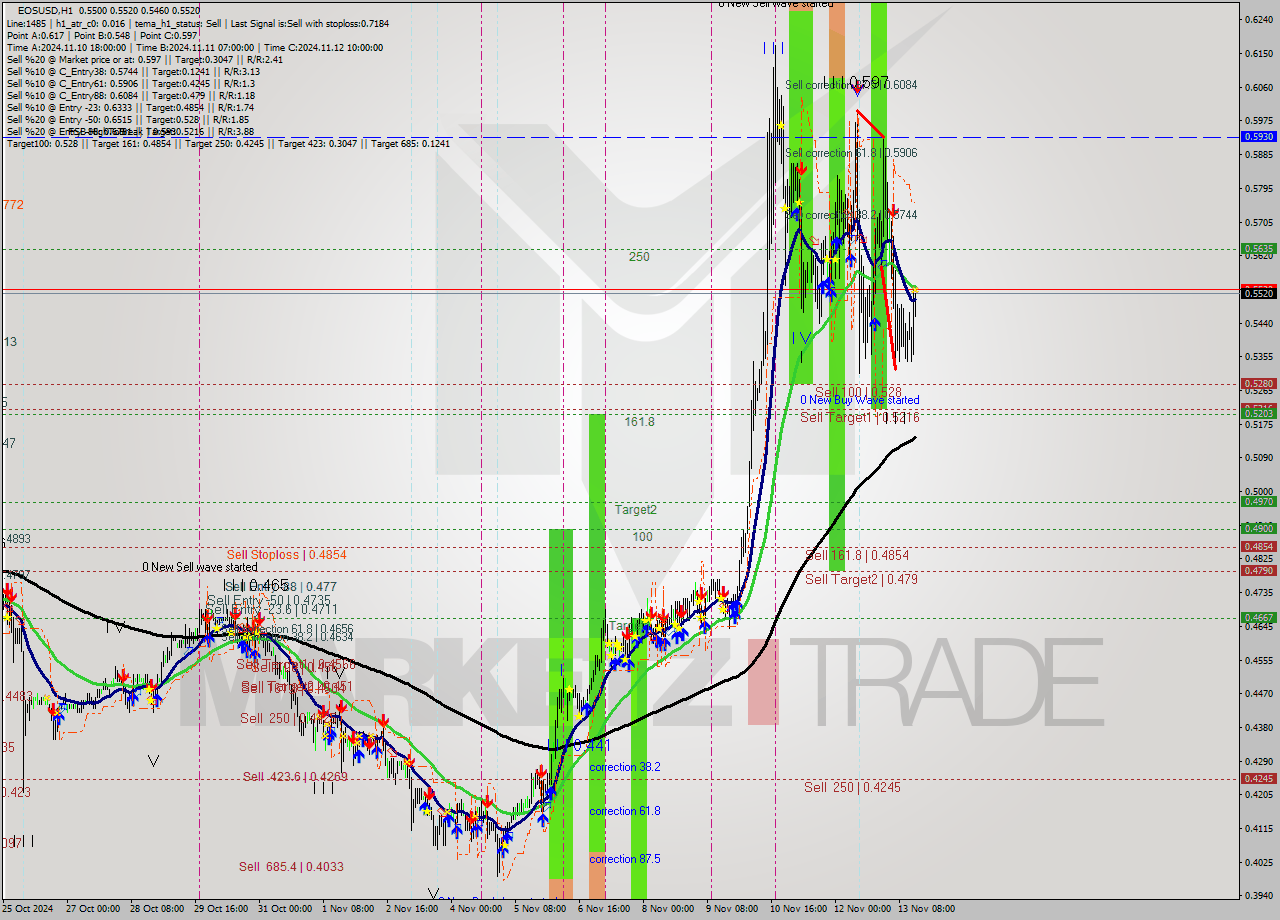Select the 'Last Signal is:Sell with stoploss:0.7184' line
This screenshot has width=1280, height=920.
point(312,23)
